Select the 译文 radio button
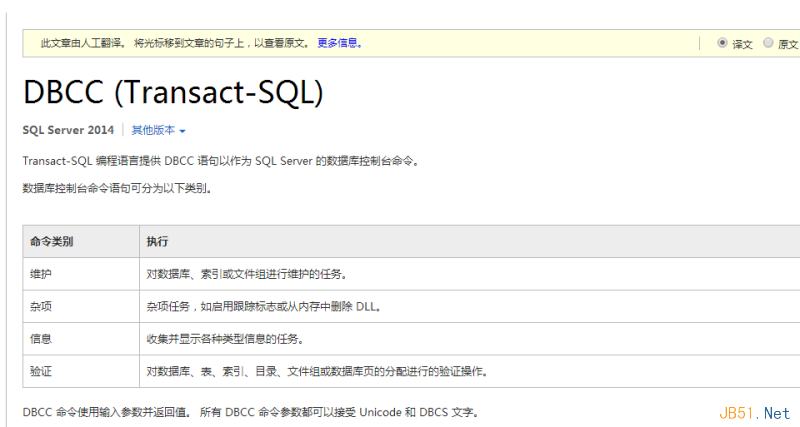 723,43
